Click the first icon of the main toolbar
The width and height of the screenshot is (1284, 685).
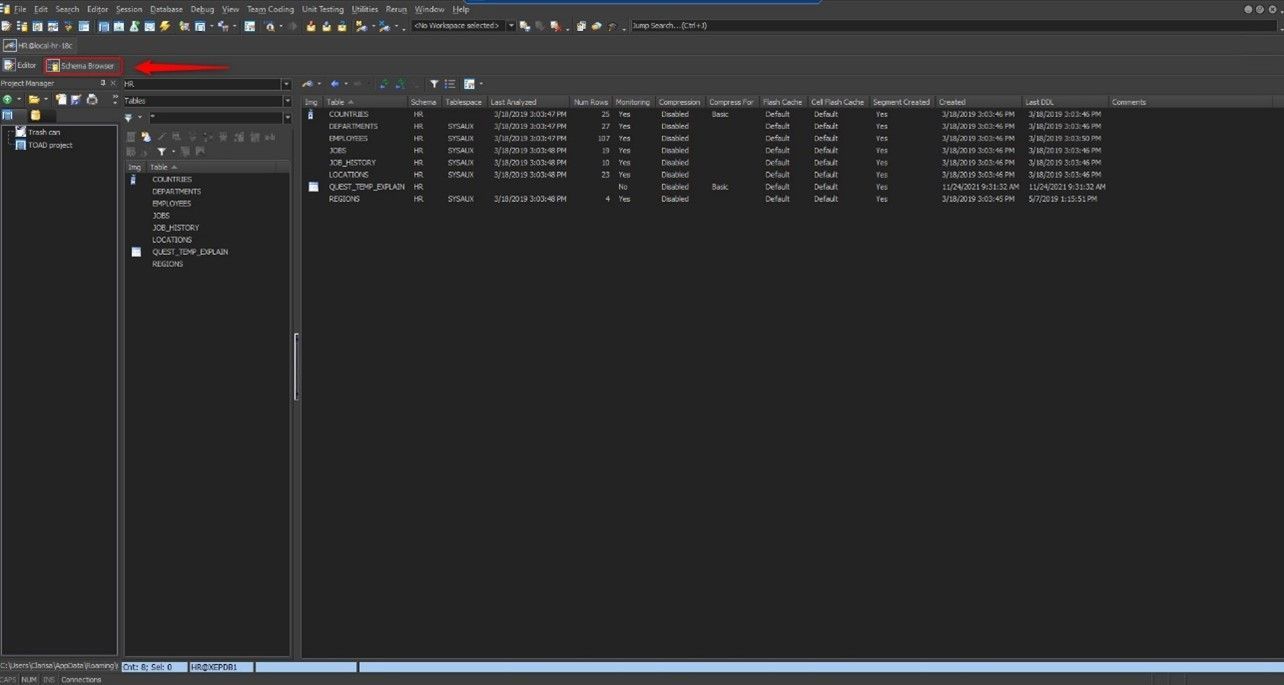click(x=6, y=26)
